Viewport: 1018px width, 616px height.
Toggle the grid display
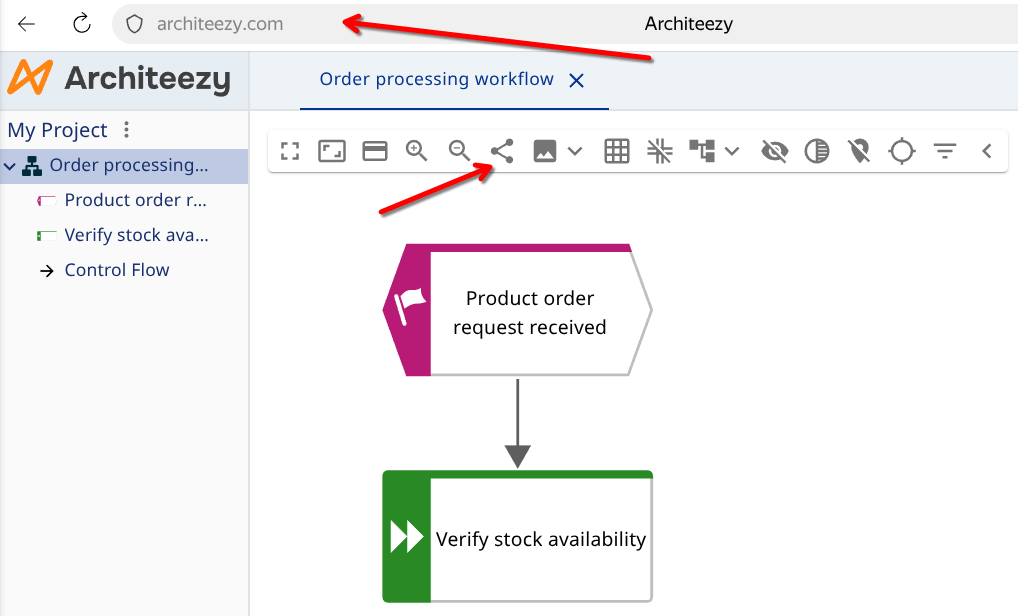point(617,151)
